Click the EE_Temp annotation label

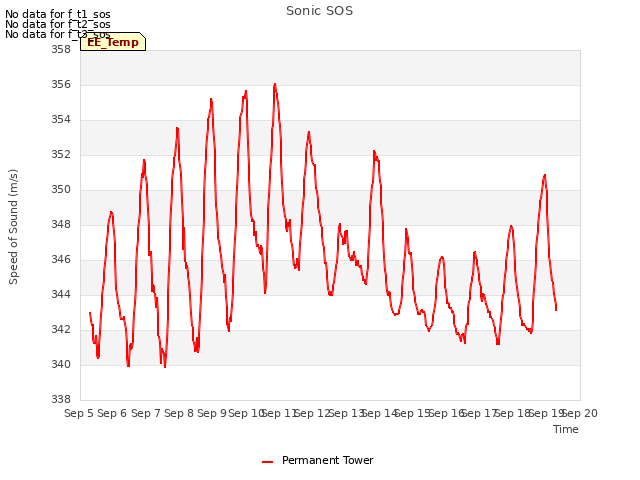click(x=113, y=42)
